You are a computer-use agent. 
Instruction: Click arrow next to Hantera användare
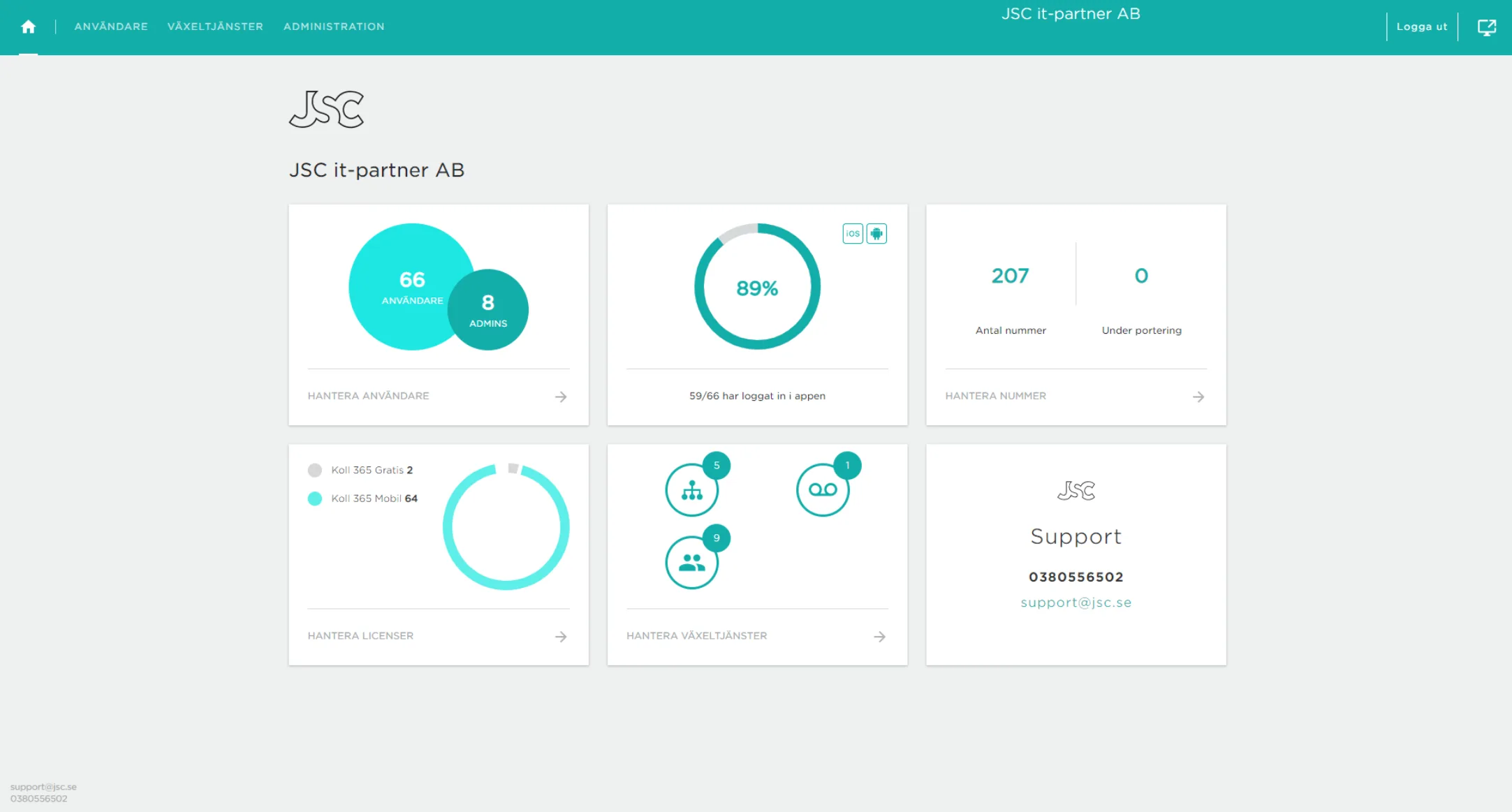(x=561, y=397)
